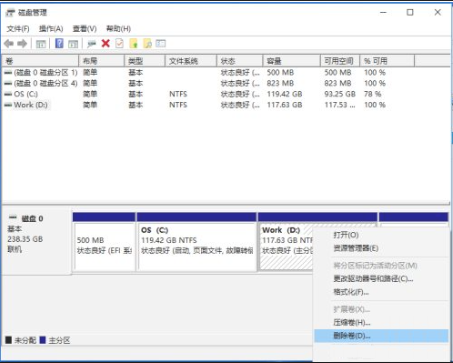Open the 查看(V) menu
Image resolution: width=453 pixels, height=363 pixels.
[85, 29]
